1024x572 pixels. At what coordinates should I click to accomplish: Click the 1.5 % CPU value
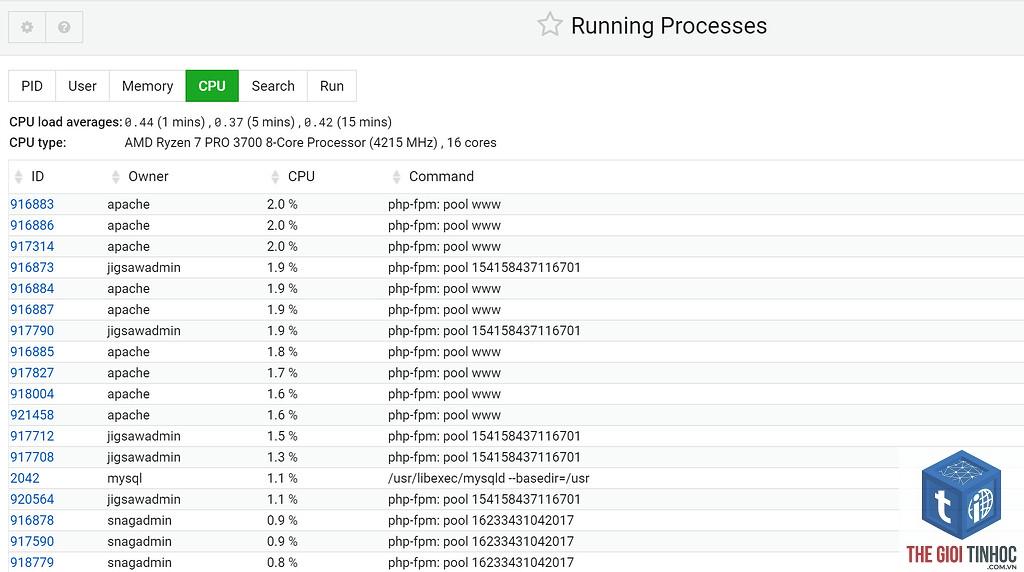coord(282,436)
